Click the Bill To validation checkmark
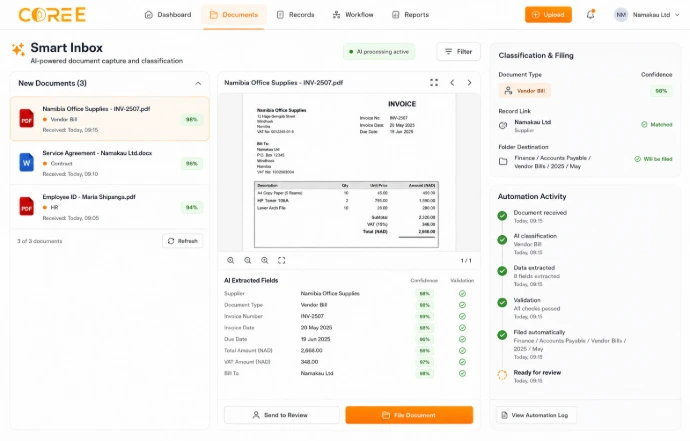Screen dimensions: 690x441 click(462, 373)
